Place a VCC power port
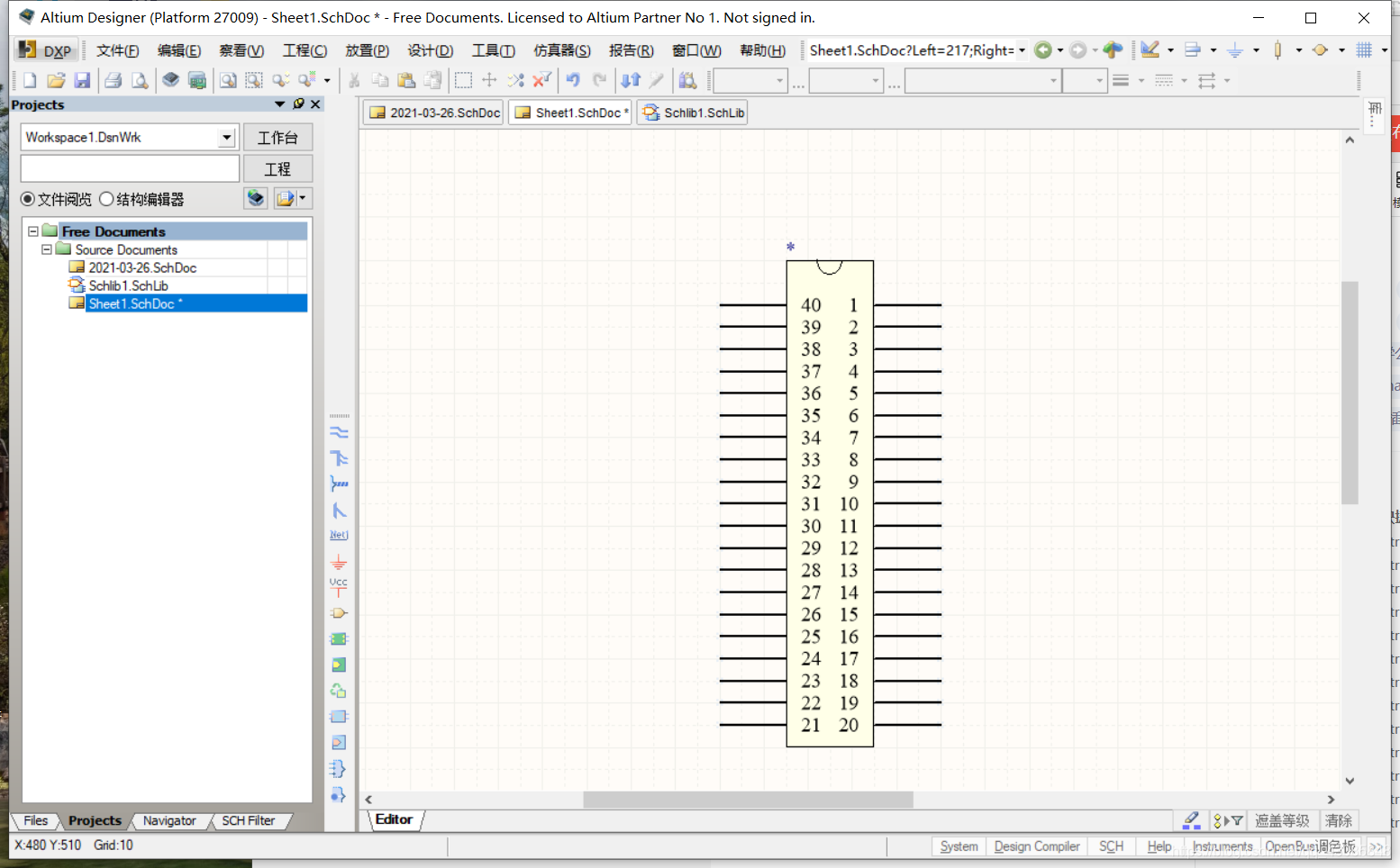 click(339, 587)
